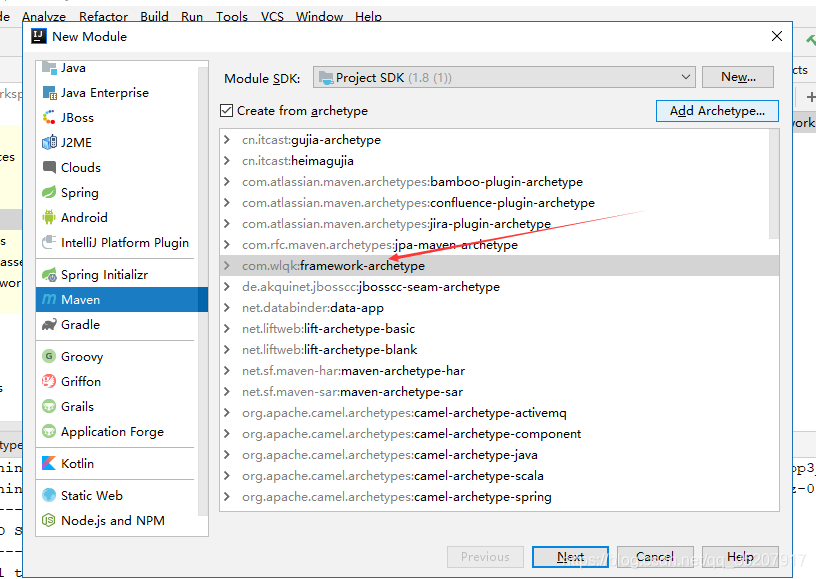
Task: Select jpa-maven-archetype row
Action: click(x=499, y=245)
